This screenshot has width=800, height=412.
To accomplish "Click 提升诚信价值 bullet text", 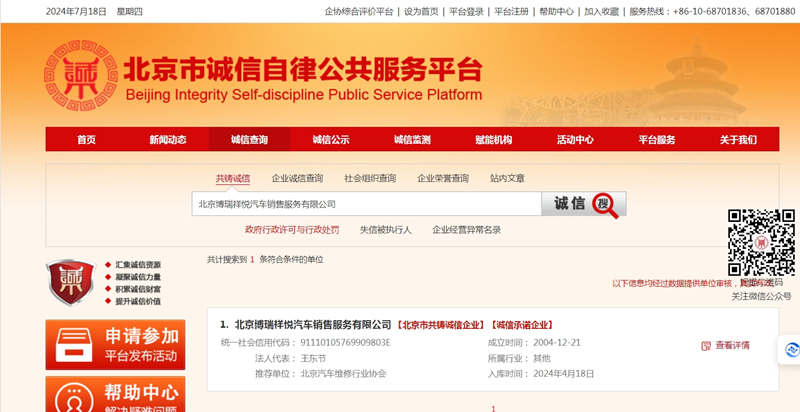I will click(x=138, y=301).
